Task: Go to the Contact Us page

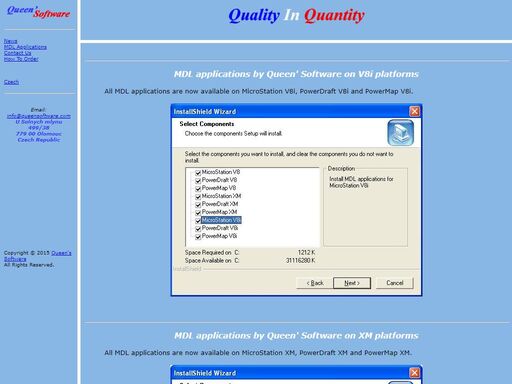Action: click(x=17, y=53)
